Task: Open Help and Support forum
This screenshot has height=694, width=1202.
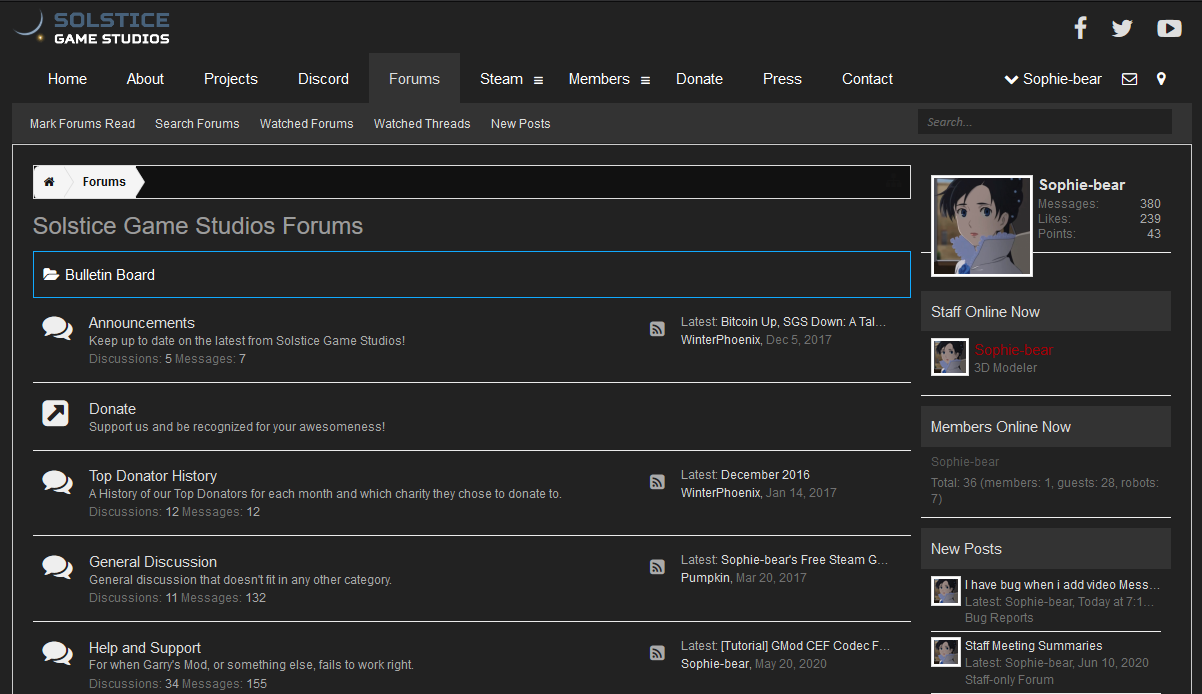Action: coord(145,648)
